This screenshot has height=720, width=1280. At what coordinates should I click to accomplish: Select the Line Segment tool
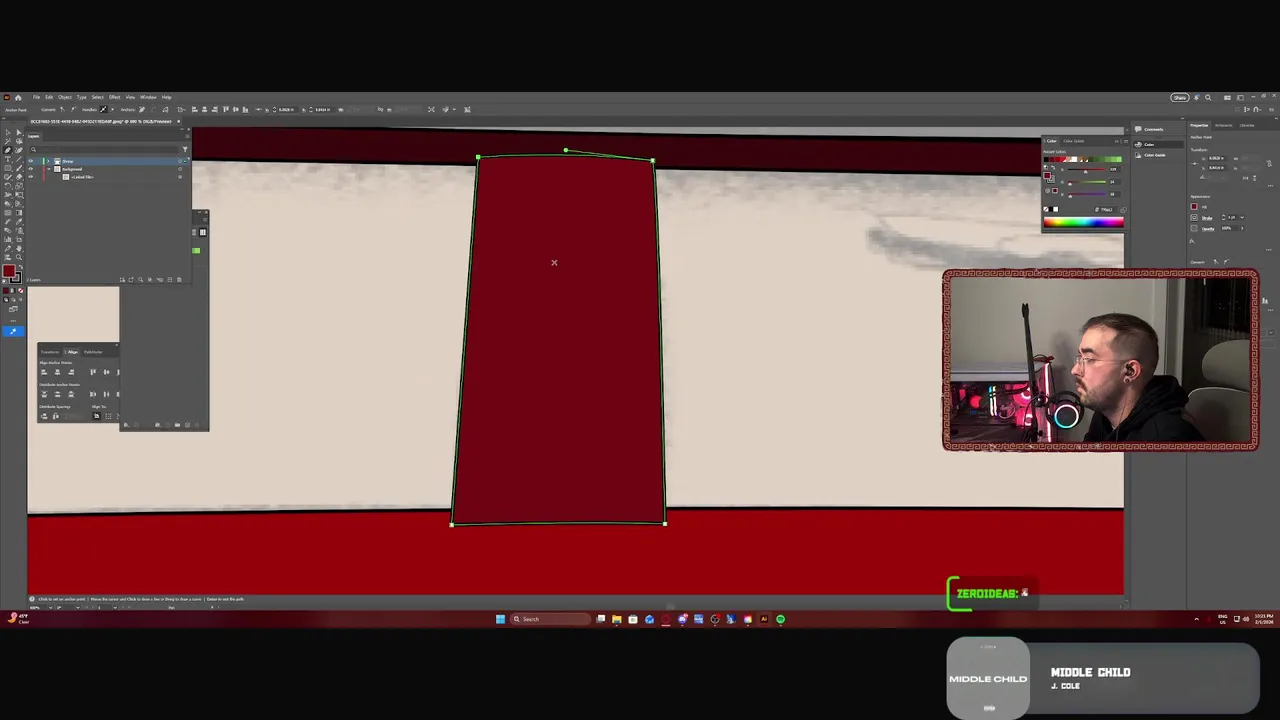click(x=19, y=159)
